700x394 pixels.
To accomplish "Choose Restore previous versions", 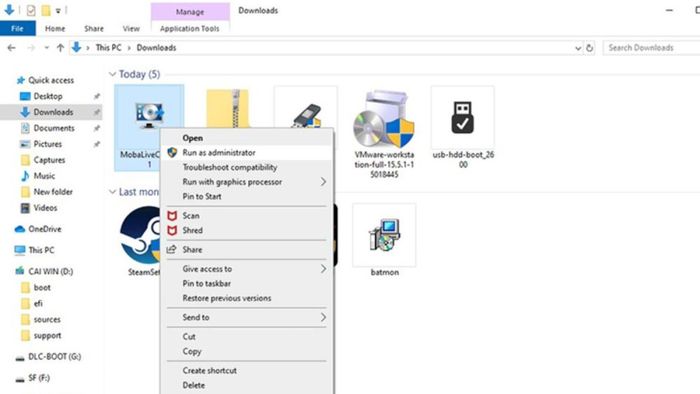I will (247, 298).
